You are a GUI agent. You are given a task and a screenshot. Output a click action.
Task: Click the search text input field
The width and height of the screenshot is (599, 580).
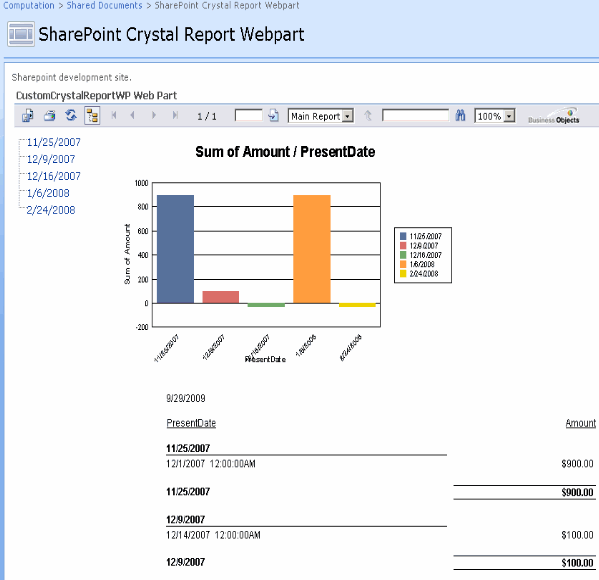(416, 115)
